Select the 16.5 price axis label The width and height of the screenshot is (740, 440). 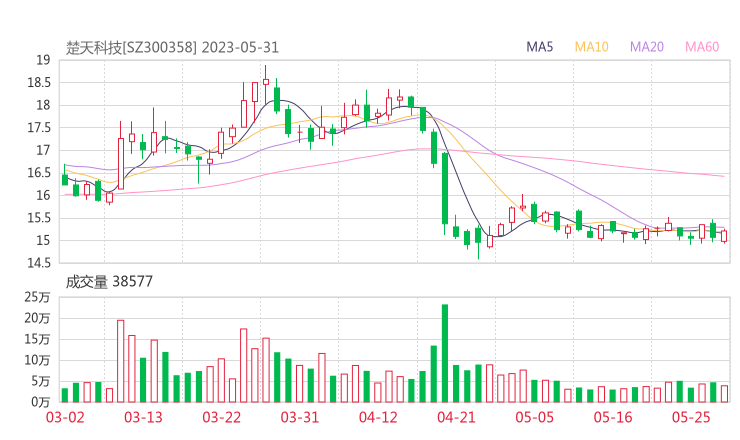point(39,173)
